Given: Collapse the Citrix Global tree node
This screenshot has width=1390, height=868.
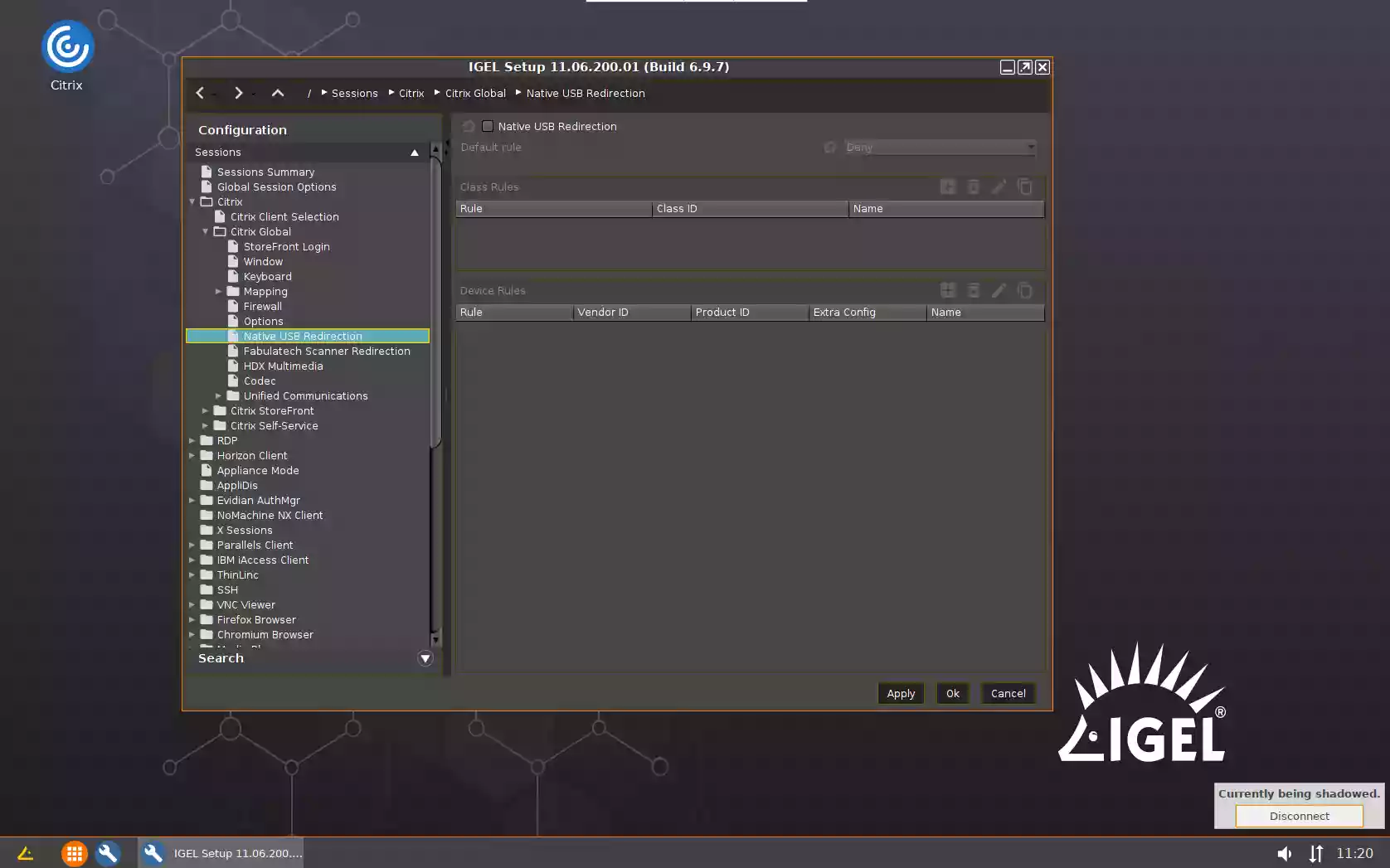Looking at the screenshot, I should tap(206, 231).
